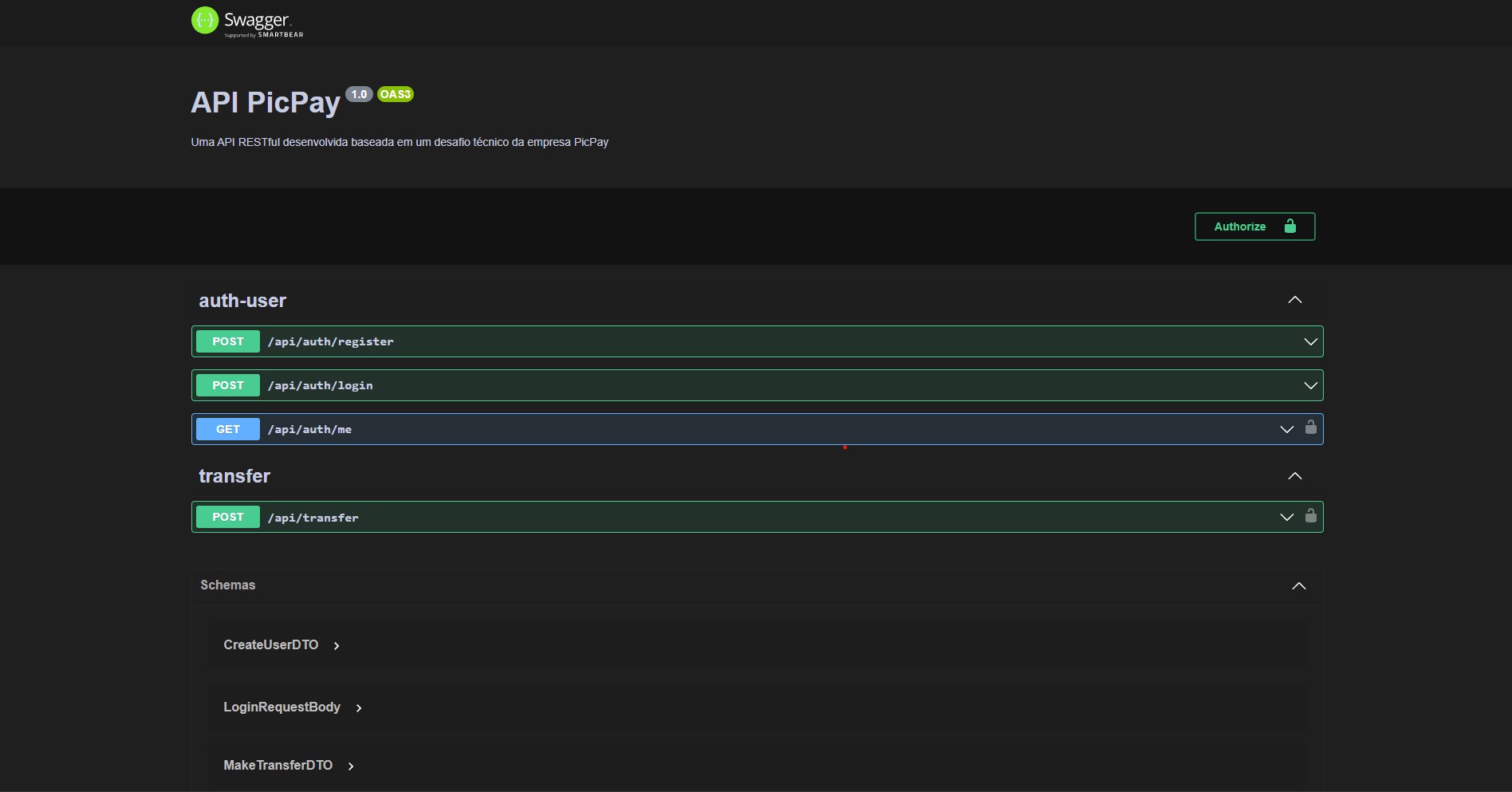Screen dimensions: 1512x792
Task: Click the 1.0 version badge
Action: tap(360, 94)
